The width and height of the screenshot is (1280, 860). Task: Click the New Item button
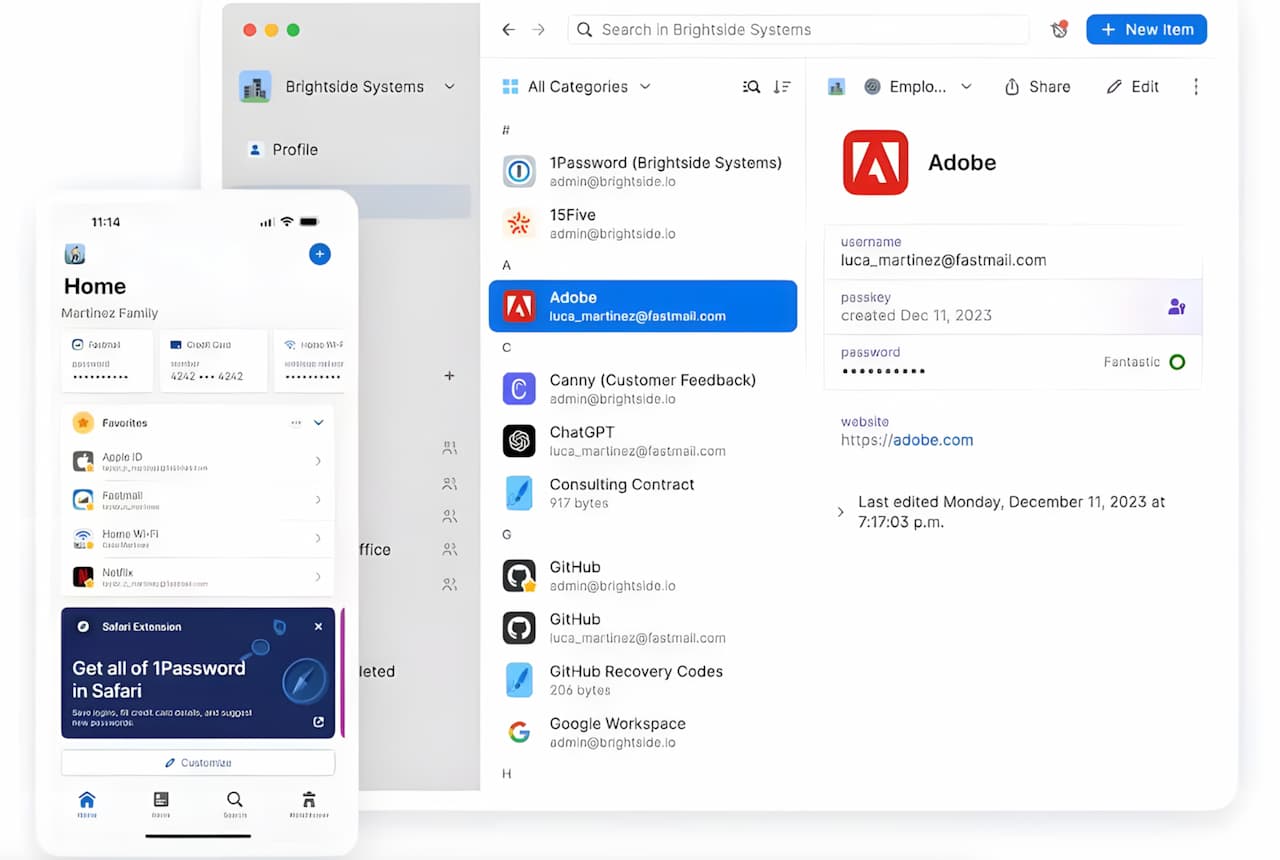[x=1146, y=30]
